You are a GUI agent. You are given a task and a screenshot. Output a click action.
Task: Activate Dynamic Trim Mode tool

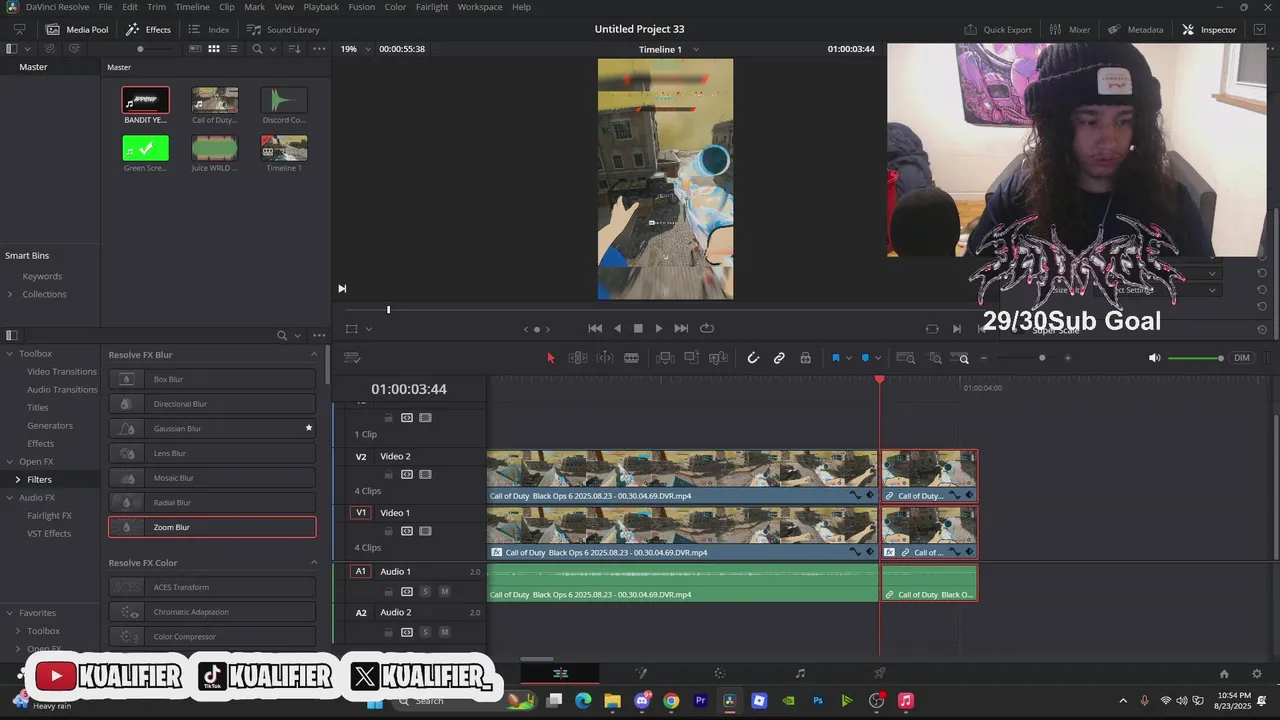click(x=605, y=358)
